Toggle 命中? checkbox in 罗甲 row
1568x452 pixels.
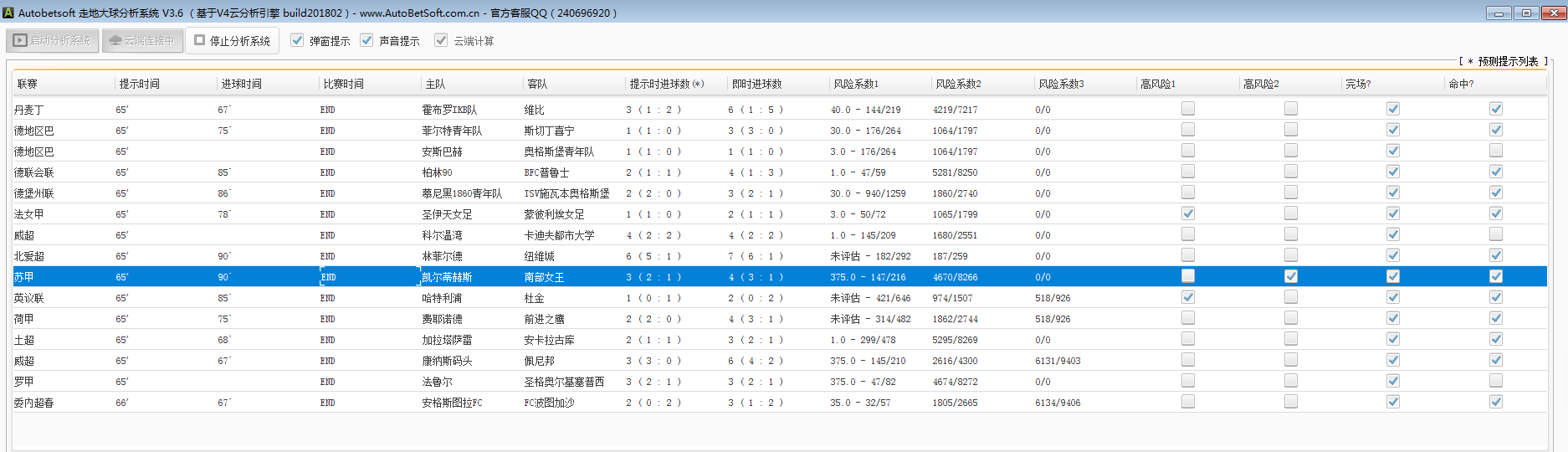coord(1496,381)
